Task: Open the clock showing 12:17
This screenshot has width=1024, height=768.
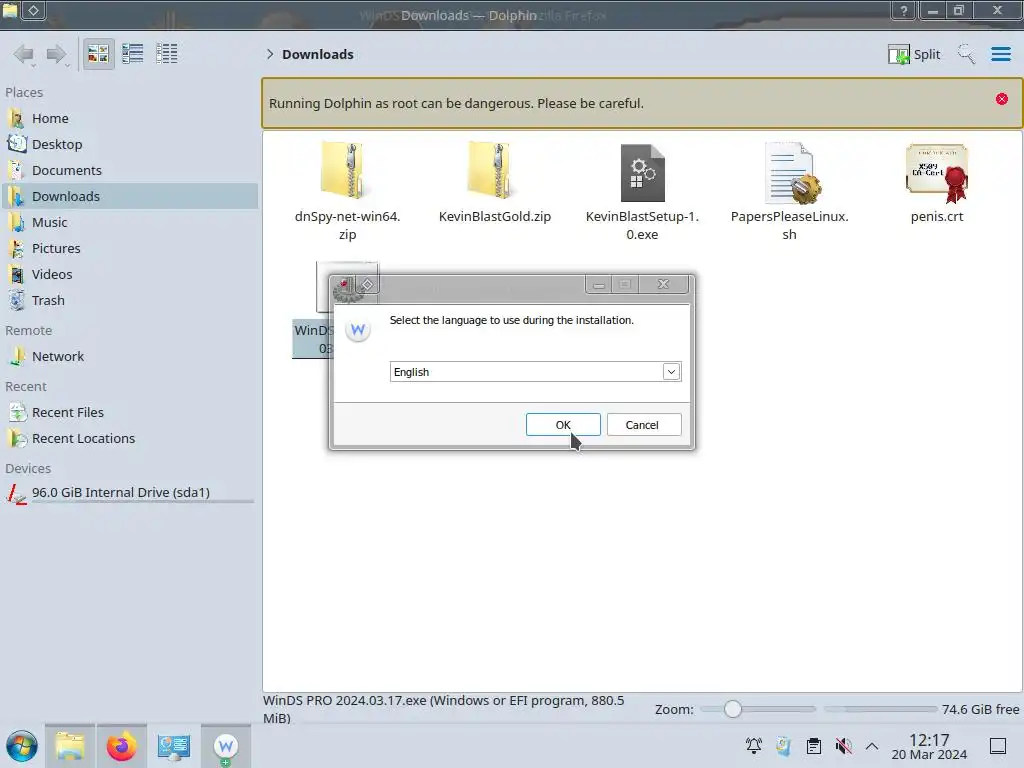Action: point(929,746)
